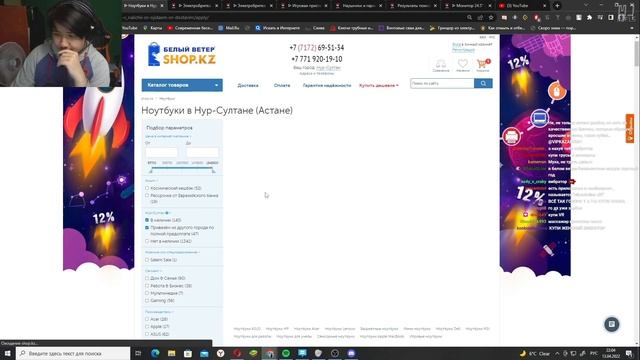The width and height of the screenshot is (640, 360).
Task: Check the Gaming checkbox
Action: point(147,300)
